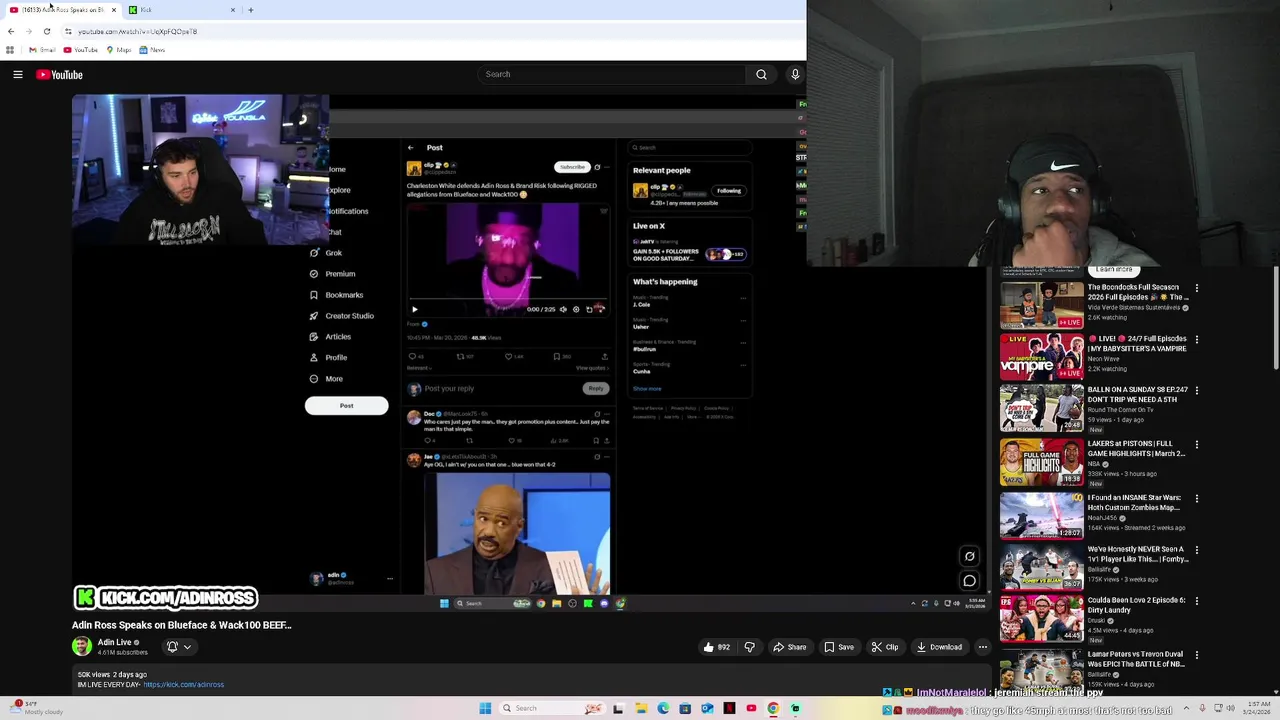Open options menu for Lakers at Pistons video

pos(1196,444)
